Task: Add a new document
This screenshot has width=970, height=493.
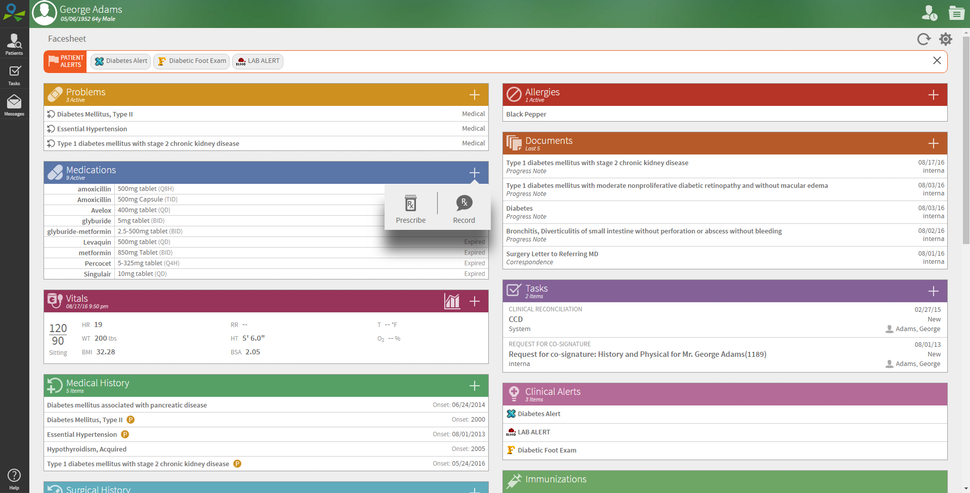Action: click(933, 144)
